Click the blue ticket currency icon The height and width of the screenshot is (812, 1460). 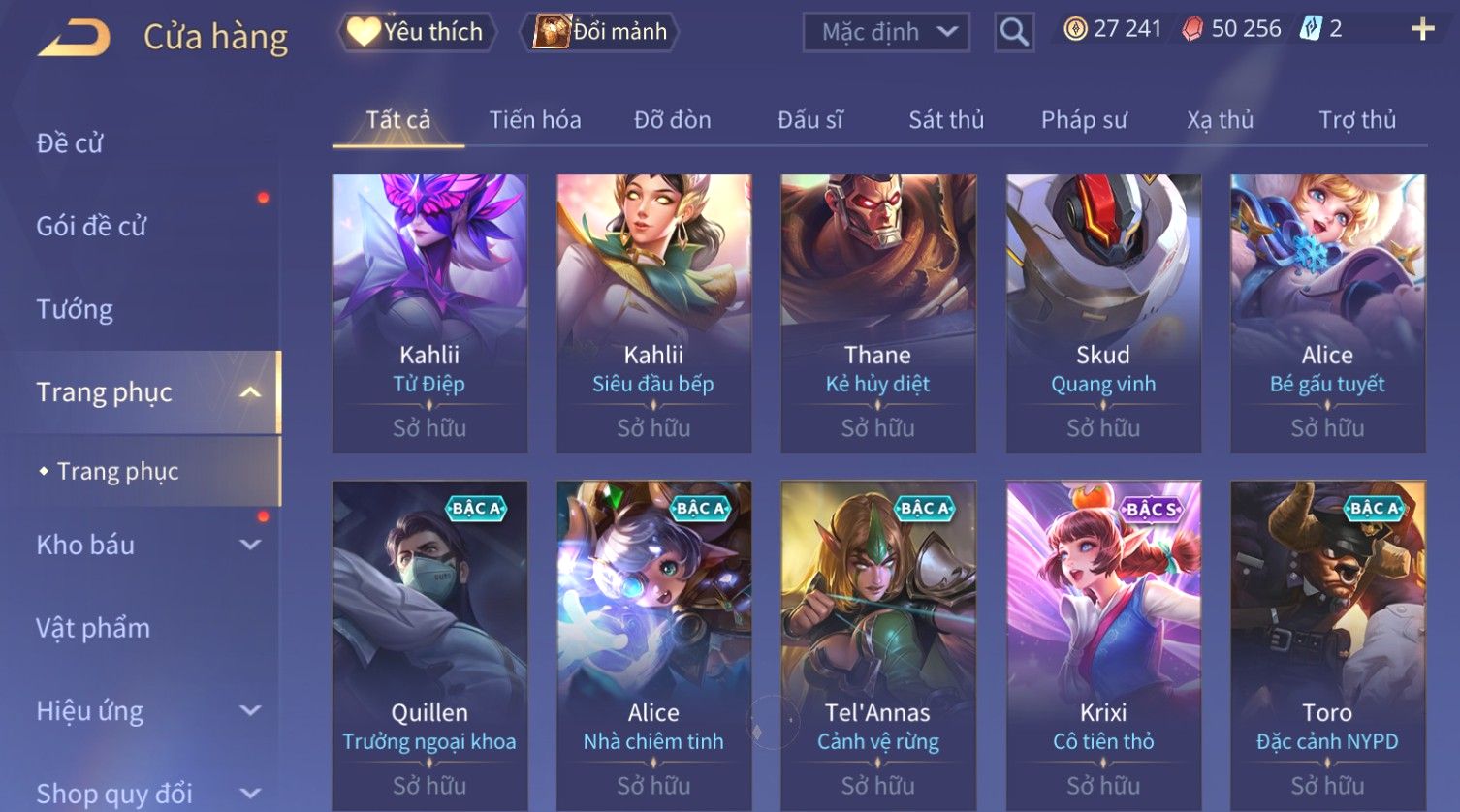click(1311, 29)
